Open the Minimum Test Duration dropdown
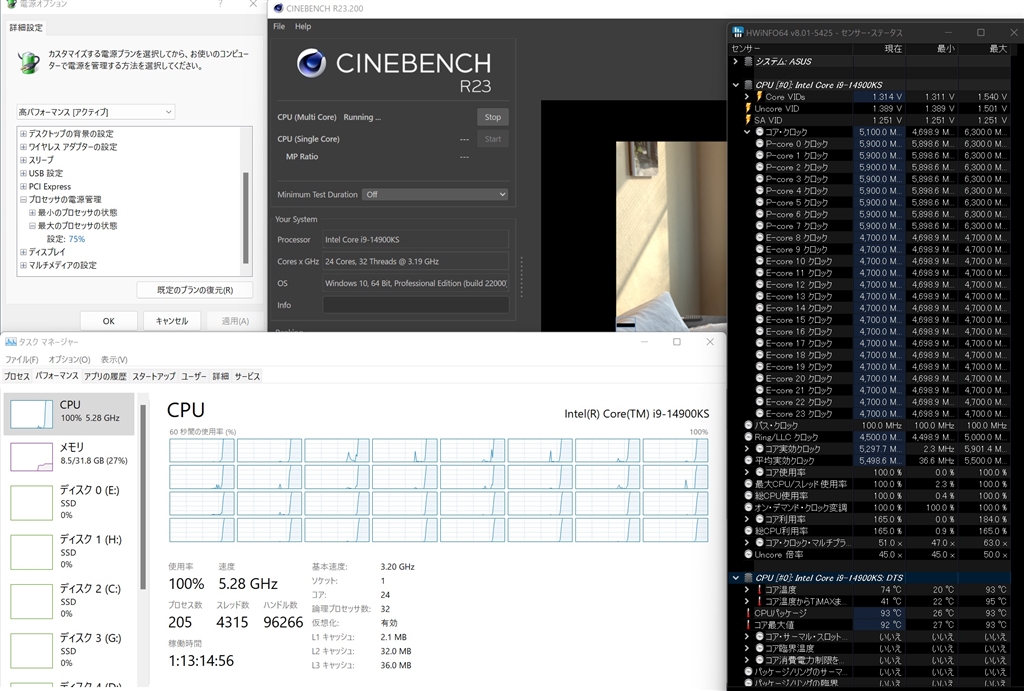This screenshot has height=691, width=1024. (x=435, y=194)
